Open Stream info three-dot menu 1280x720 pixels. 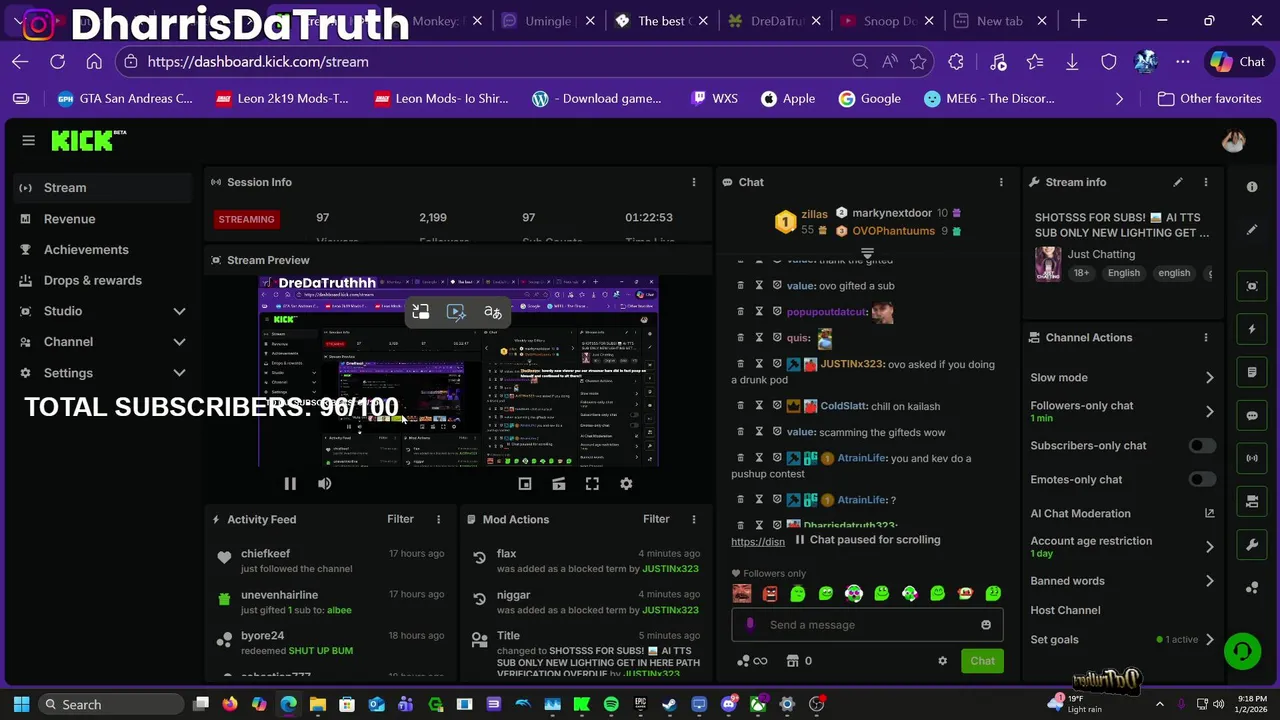pyautogui.click(x=1205, y=182)
